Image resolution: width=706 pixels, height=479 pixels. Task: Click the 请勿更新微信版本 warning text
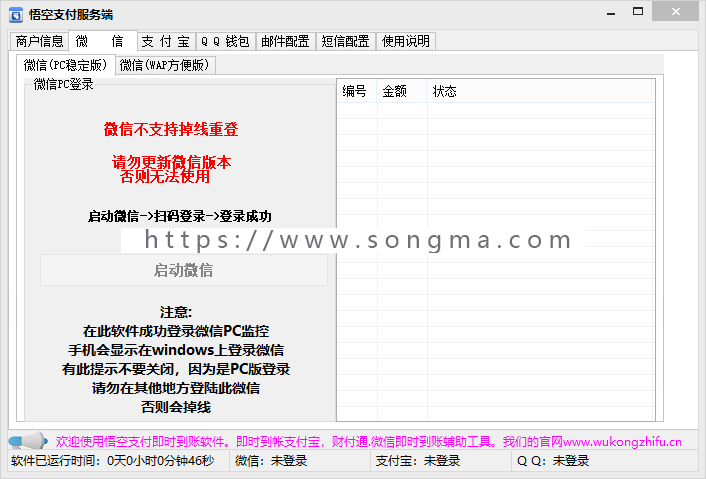coord(172,162)
